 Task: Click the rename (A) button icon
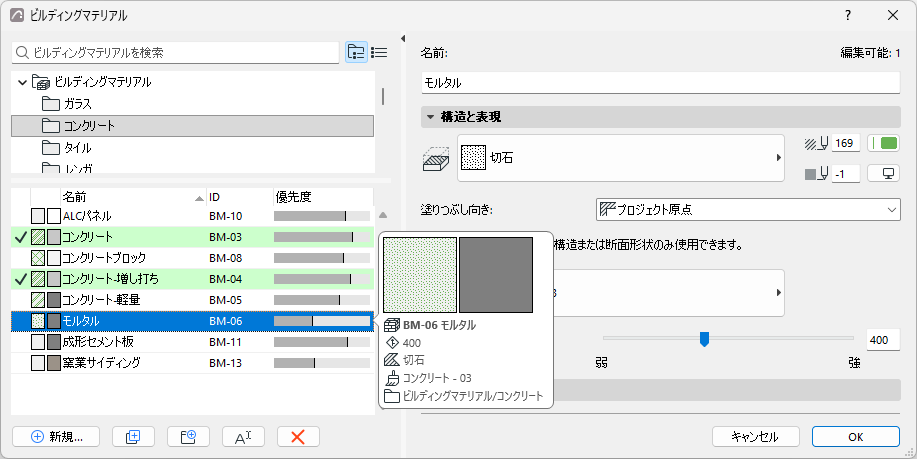pos(243,437)
